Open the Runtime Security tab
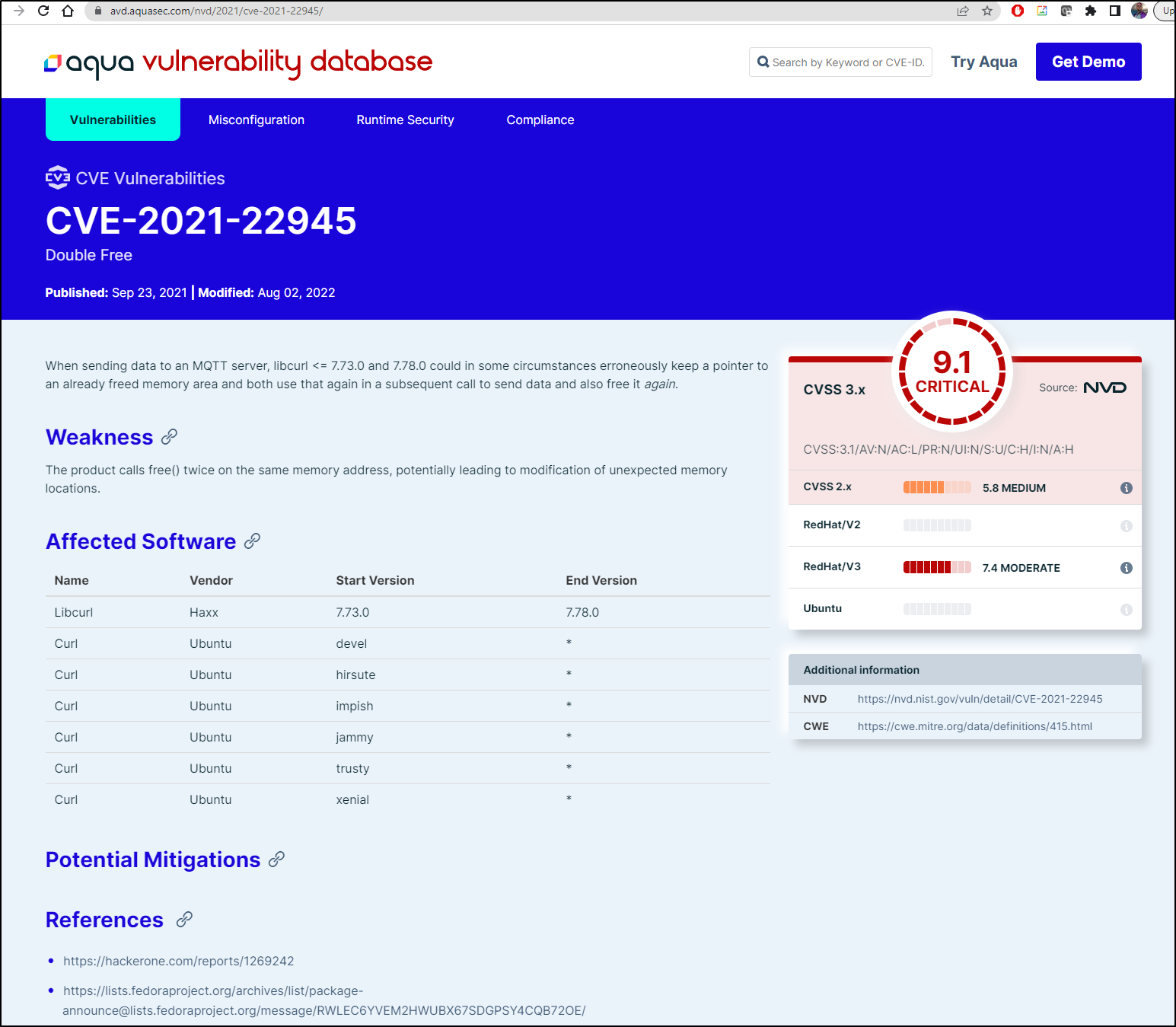The height and width of the screenshot is (1027, 1176). [x=405, y=120]
